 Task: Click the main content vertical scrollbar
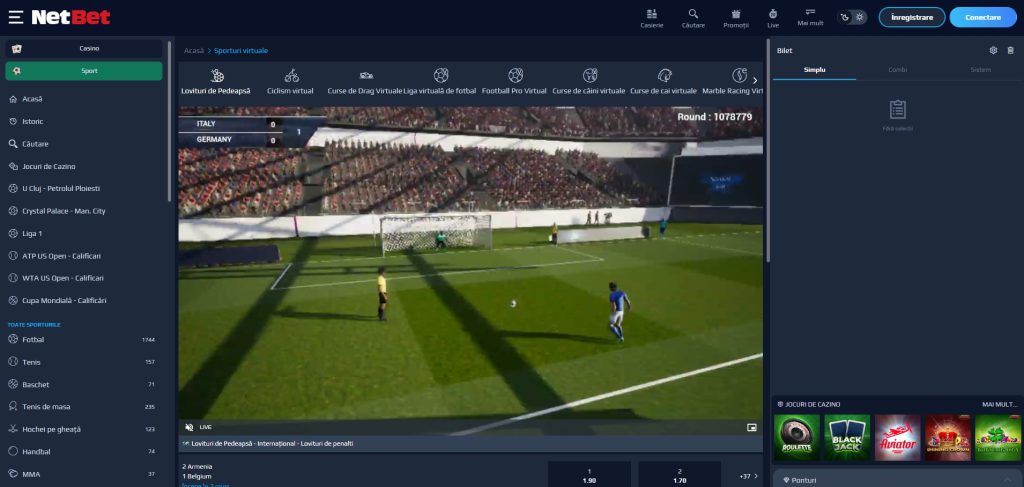tap(767, 150)
